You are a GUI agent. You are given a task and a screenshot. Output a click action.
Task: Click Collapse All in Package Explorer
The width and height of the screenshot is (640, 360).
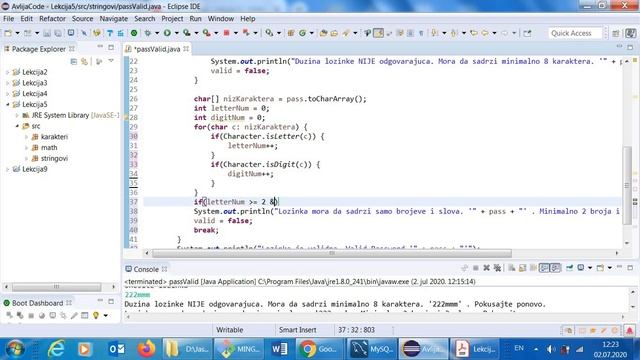74,61
